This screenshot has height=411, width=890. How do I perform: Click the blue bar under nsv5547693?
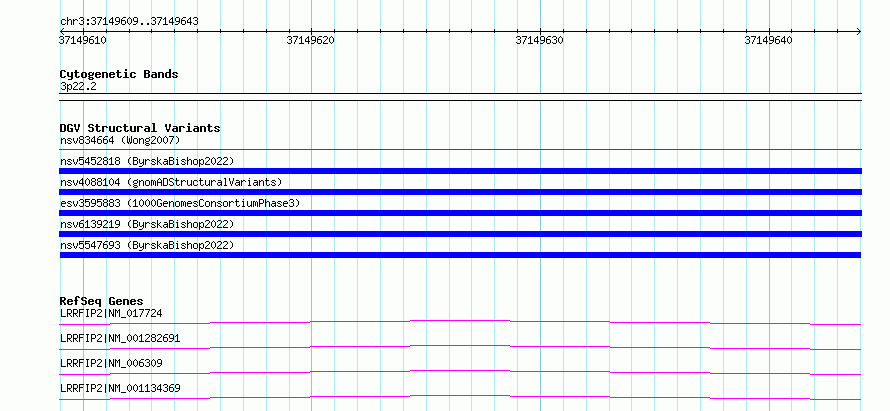[460, 255]
